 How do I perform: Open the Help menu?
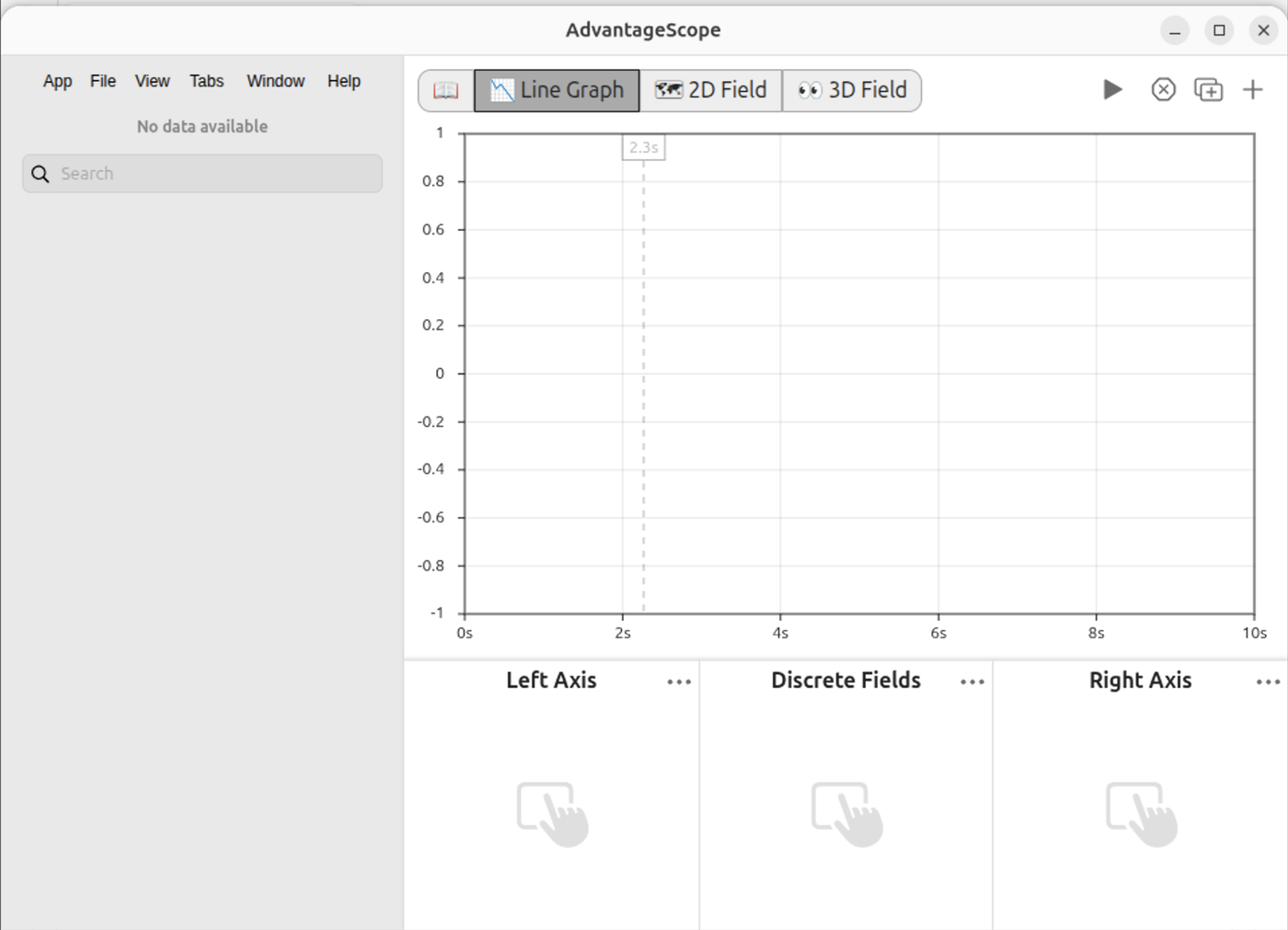click(344, 81)
